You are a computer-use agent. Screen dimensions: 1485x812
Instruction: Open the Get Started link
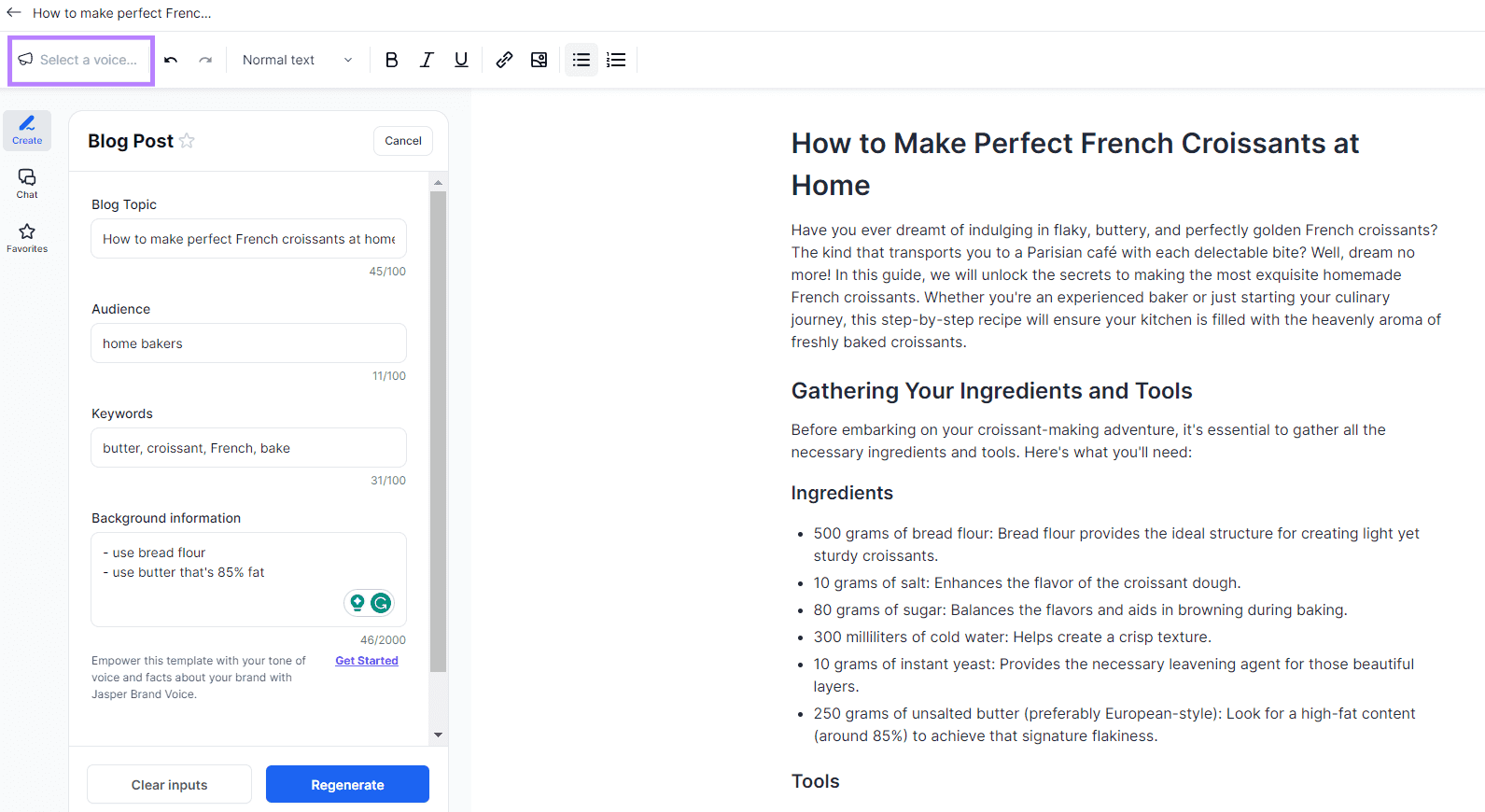366,660
